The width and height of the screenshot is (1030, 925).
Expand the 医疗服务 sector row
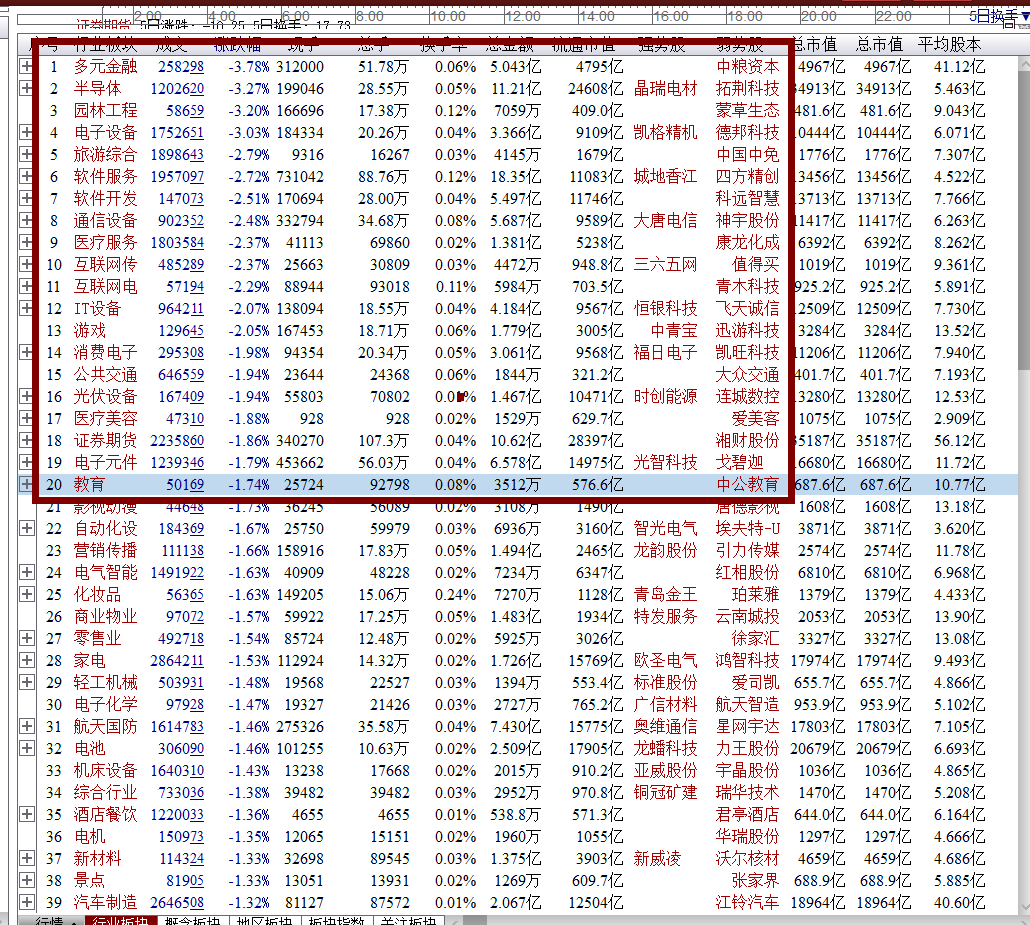(x=26, y=242)
